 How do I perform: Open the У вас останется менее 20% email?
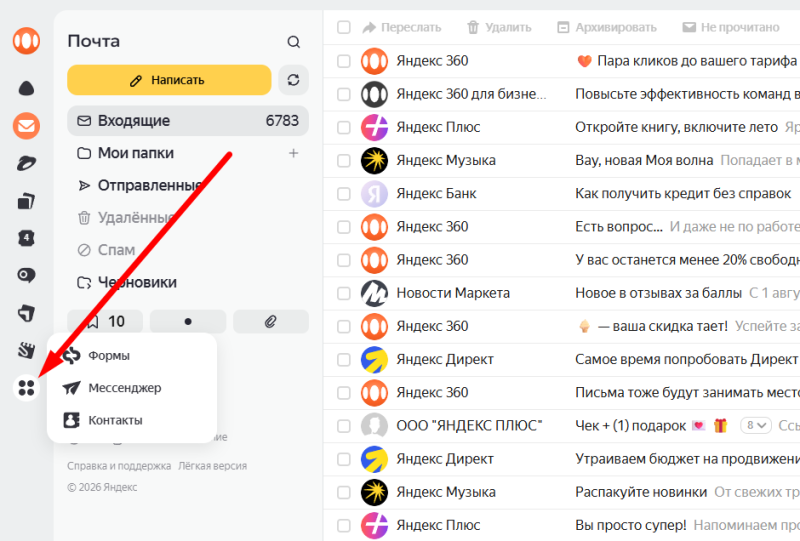(x=561, y=260)
